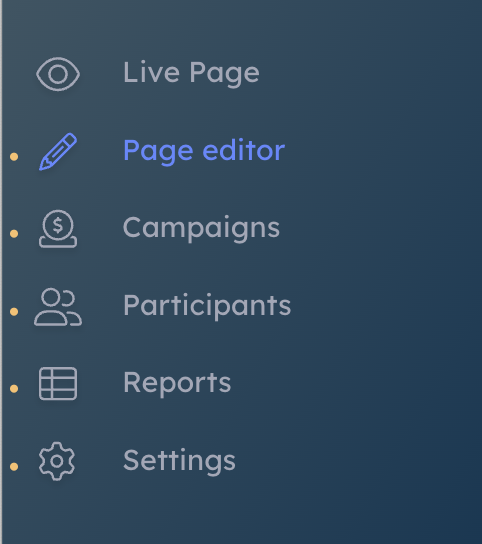The height and width of the screenshot is (544, 482).
Task: Click the gear Settings icon
Action: tap(57, 461)
